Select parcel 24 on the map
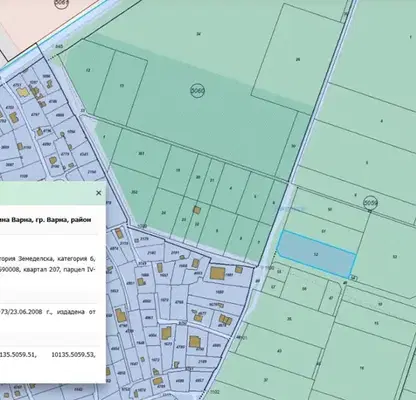 [x=163, y=212]
